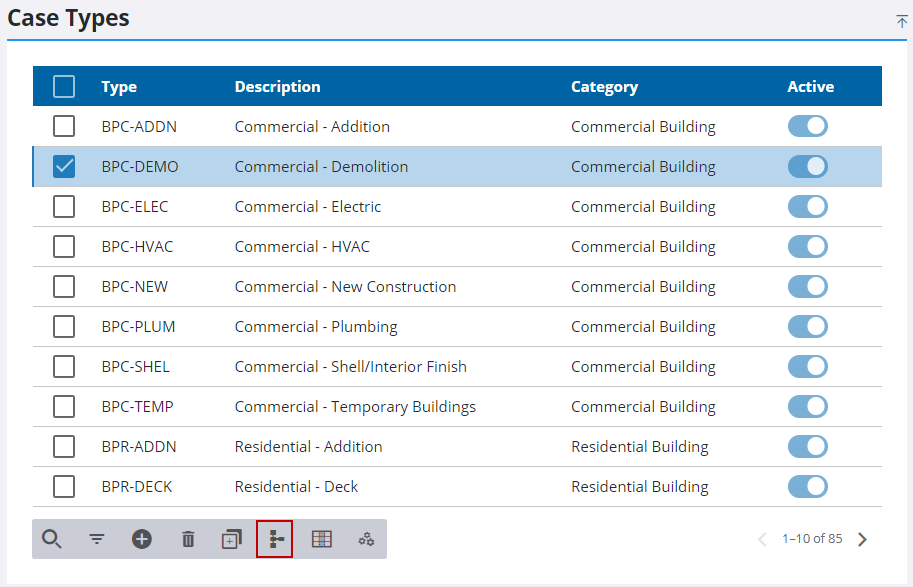The image size is (913, 587).
Task: Click the three-gears configuration icon
Action: 367,539
